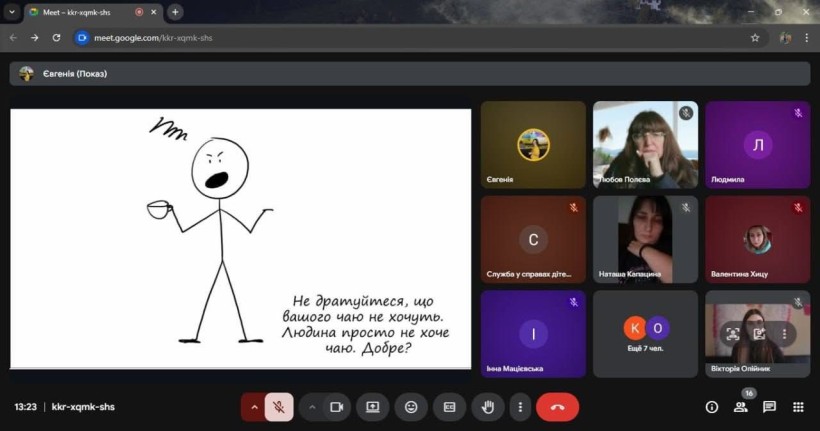
Task: Click the shared stick figure presentation slide
Action: pos(240,238)
